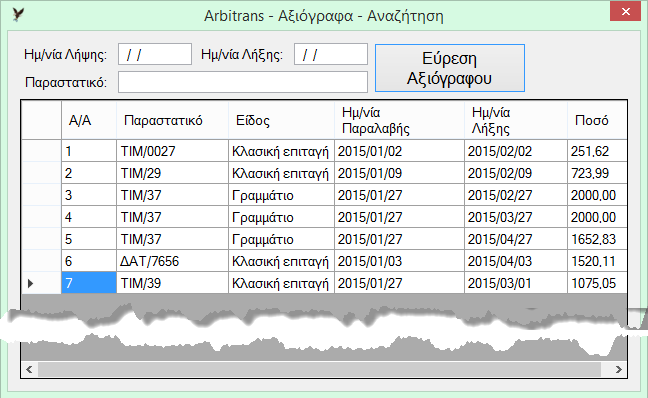Select receipt date cell 2015/01/03
Image resolution: width=648 pixels, height=398 pixels.
click(x=399, y=261)
